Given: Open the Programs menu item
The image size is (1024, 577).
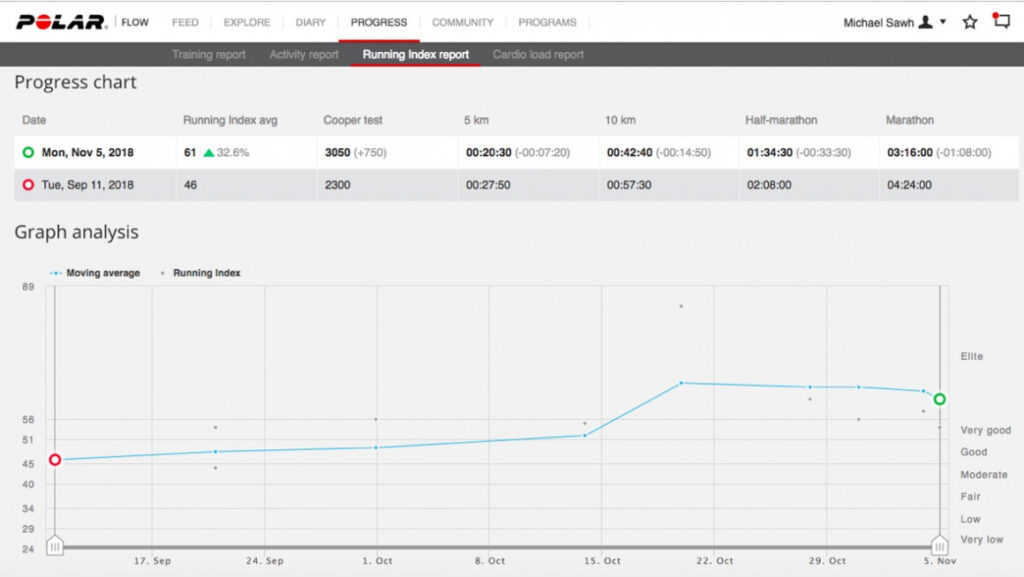Looking at the screenshot, I should pos(547,22).
